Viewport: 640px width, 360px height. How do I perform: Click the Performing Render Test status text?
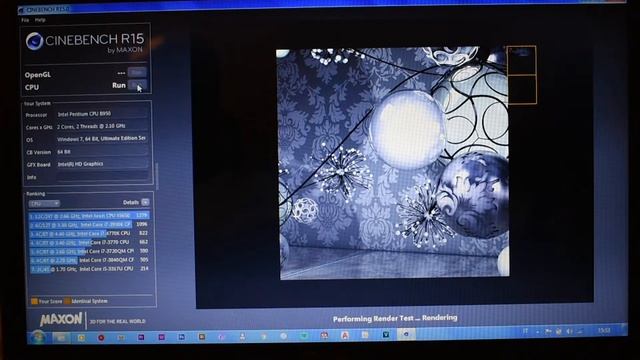[395, 318]
